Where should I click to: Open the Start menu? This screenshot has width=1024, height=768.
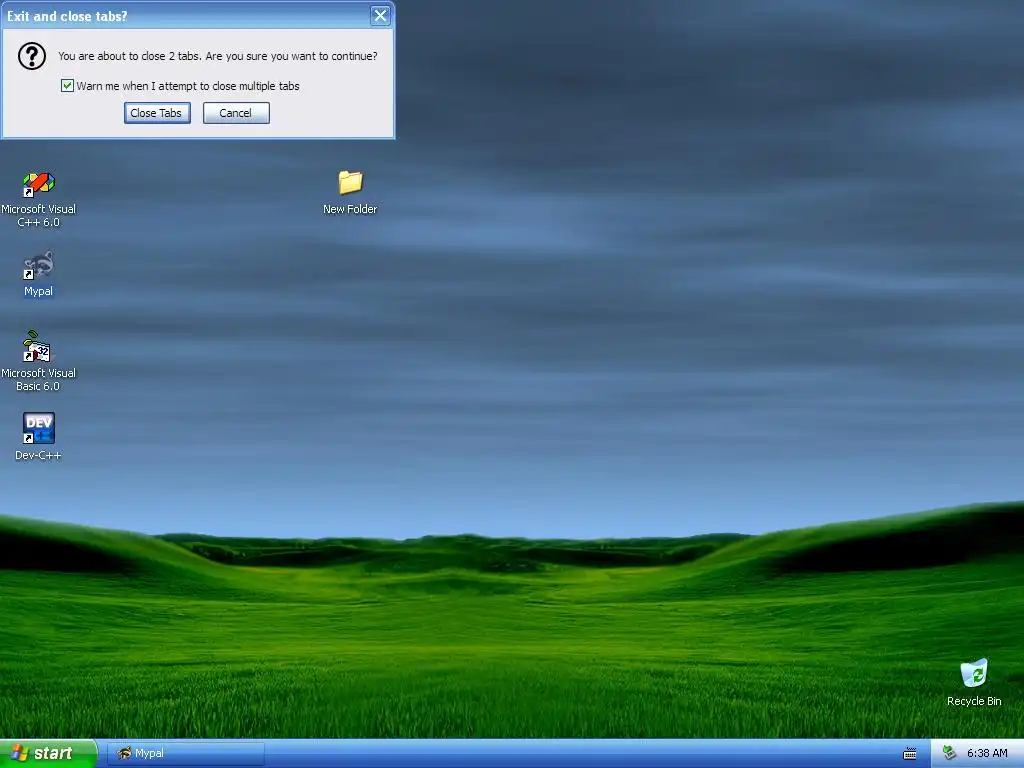(x=48, y=753)
